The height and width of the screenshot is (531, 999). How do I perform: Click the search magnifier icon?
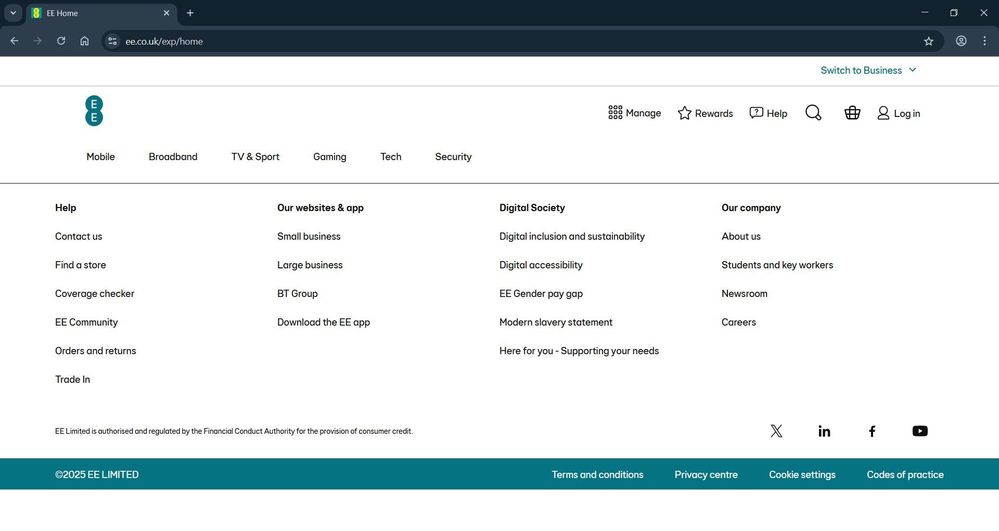coord(813,113)
